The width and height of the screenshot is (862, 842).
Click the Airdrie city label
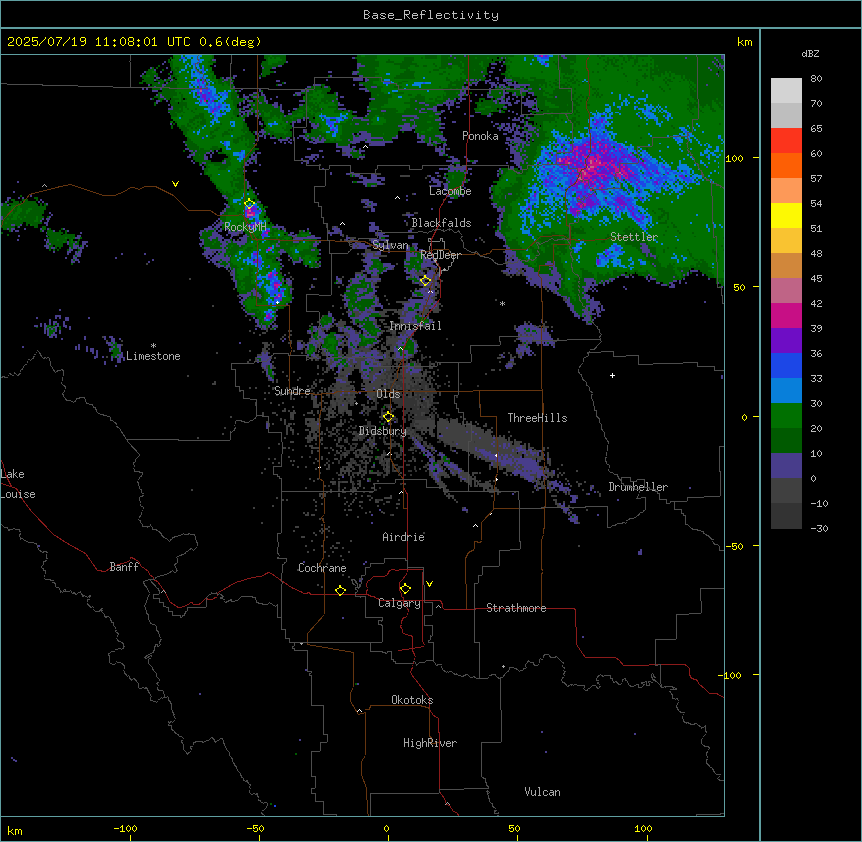coord(403,537)
